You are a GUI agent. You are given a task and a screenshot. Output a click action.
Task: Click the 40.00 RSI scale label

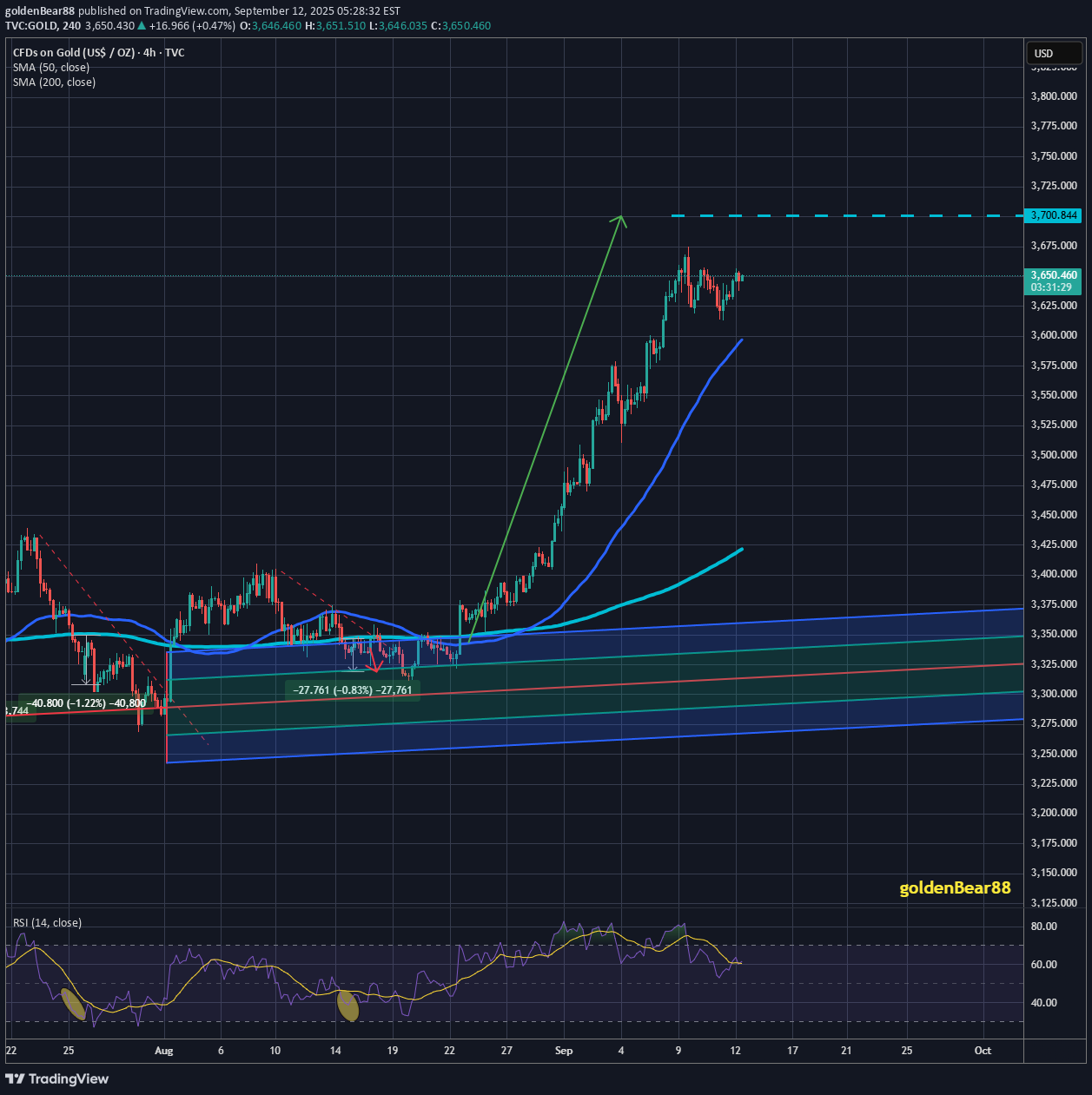click(x=1043, y=1003)
